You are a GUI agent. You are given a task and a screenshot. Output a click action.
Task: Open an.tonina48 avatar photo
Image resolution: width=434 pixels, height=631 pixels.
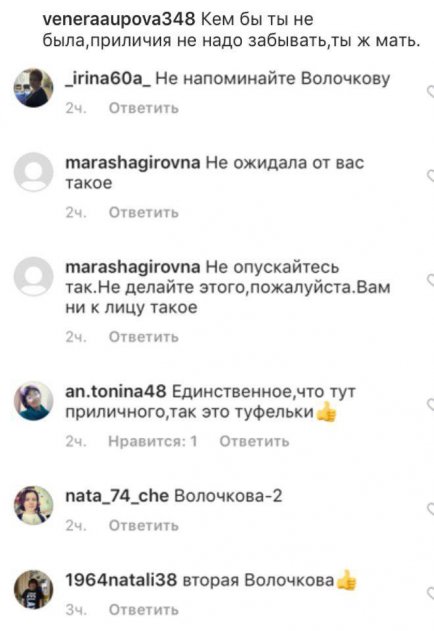click(33, 401)
